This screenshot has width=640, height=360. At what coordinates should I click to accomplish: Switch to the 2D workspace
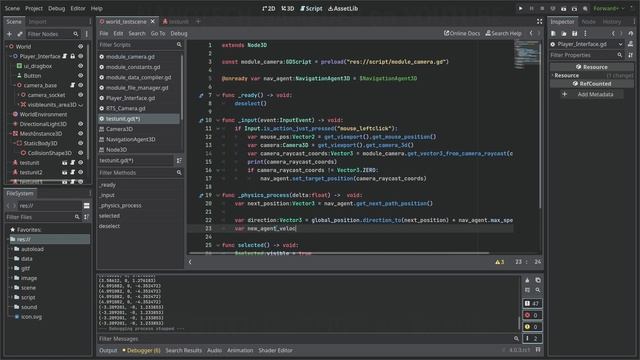pyautogui.click(x=269, y=8)
